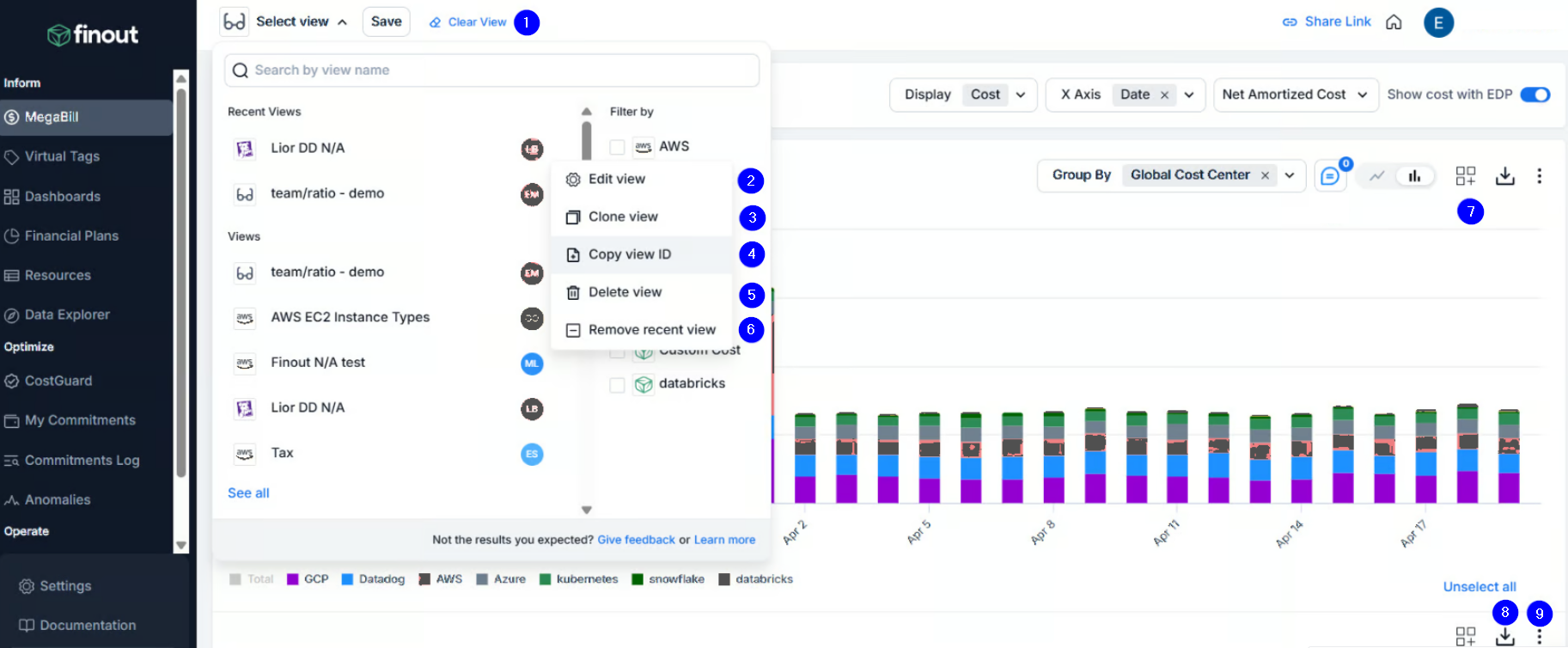Open the X Axis Date dropdown arrow
The image size is (1568, 648).
[1189, 95]
